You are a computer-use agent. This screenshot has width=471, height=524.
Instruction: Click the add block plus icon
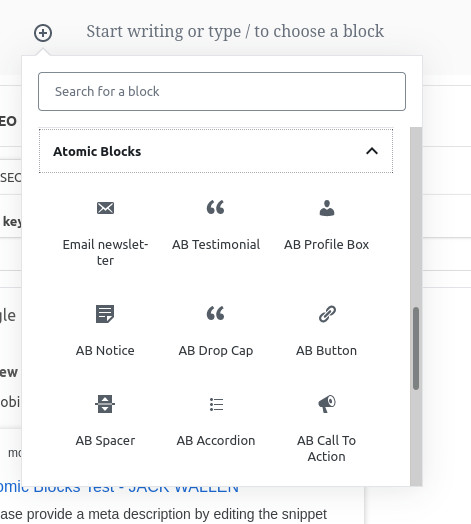click(x=43, y=33)
